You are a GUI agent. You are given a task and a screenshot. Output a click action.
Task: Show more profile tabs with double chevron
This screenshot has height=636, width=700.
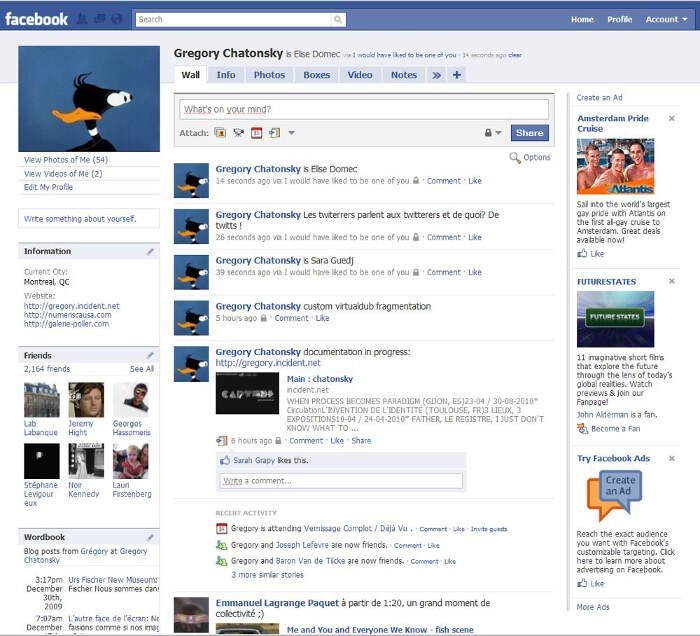coord(436,75)
